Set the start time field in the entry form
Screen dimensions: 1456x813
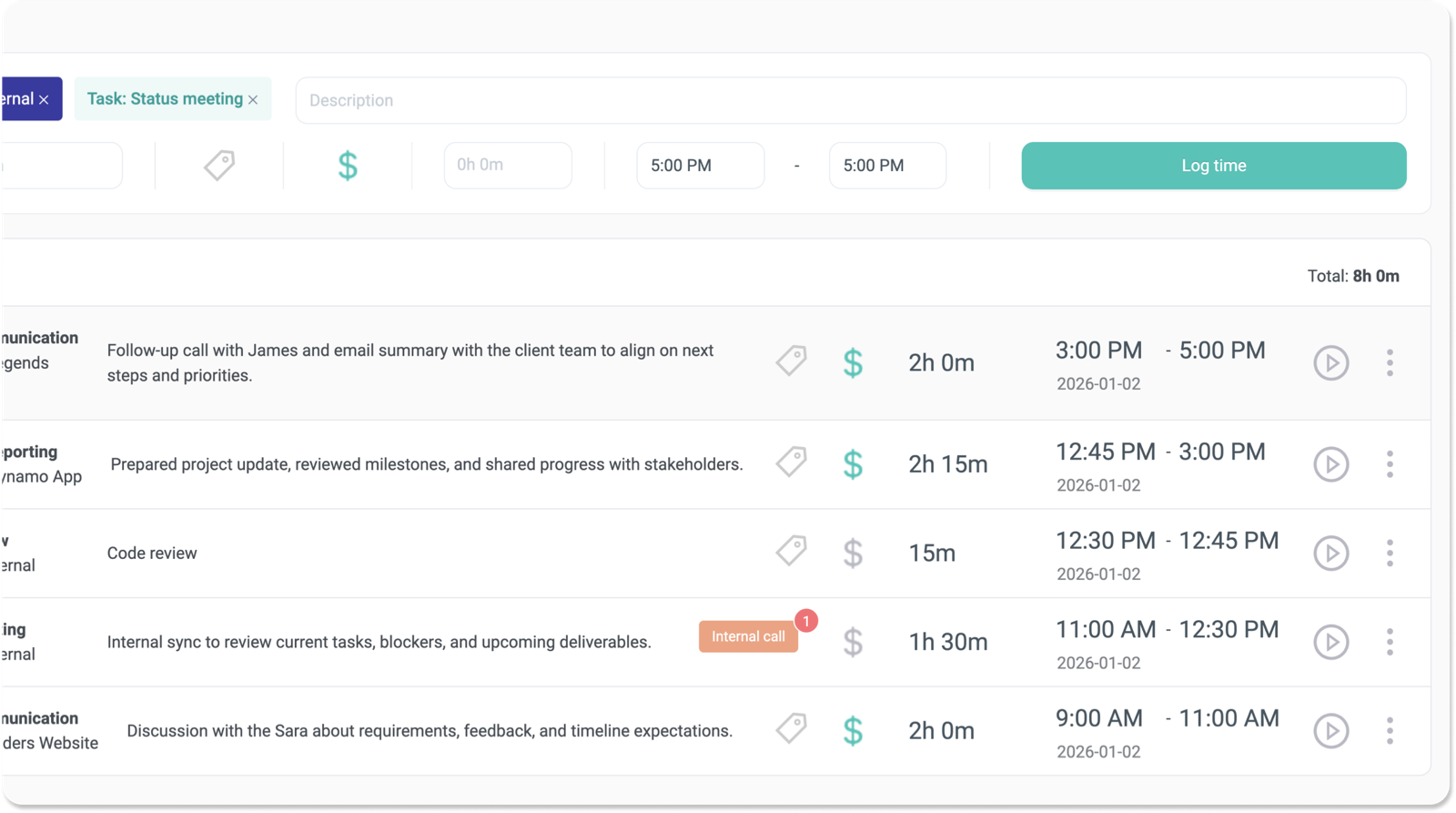[700, 166]
